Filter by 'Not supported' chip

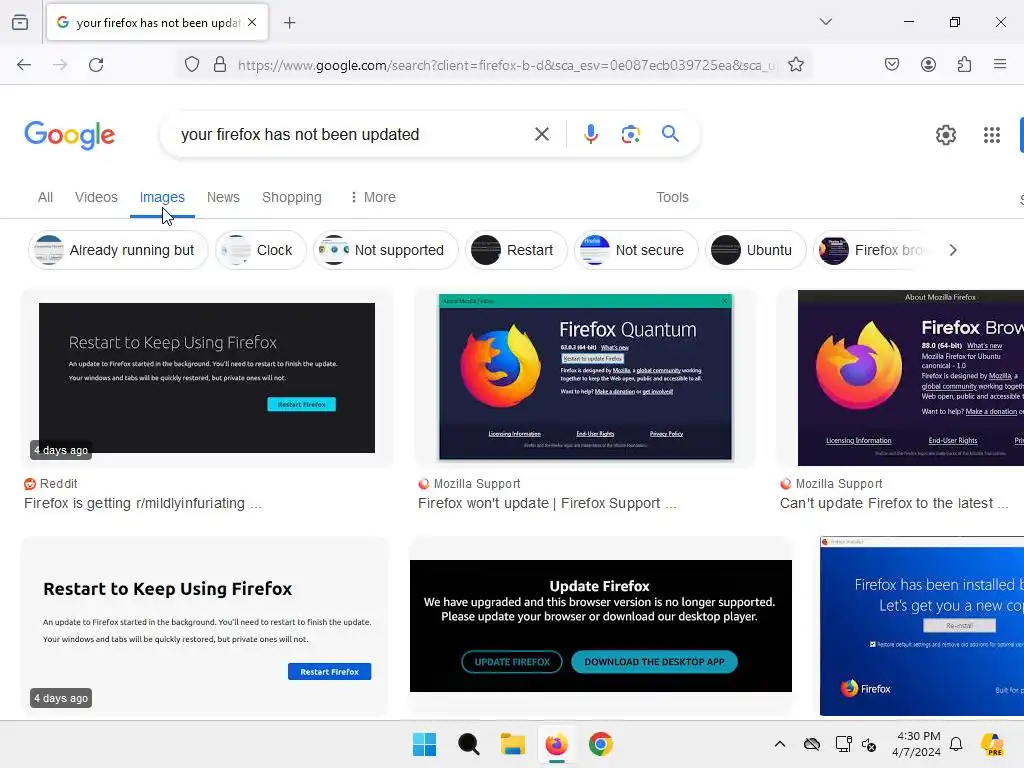(x=385, y=250)
